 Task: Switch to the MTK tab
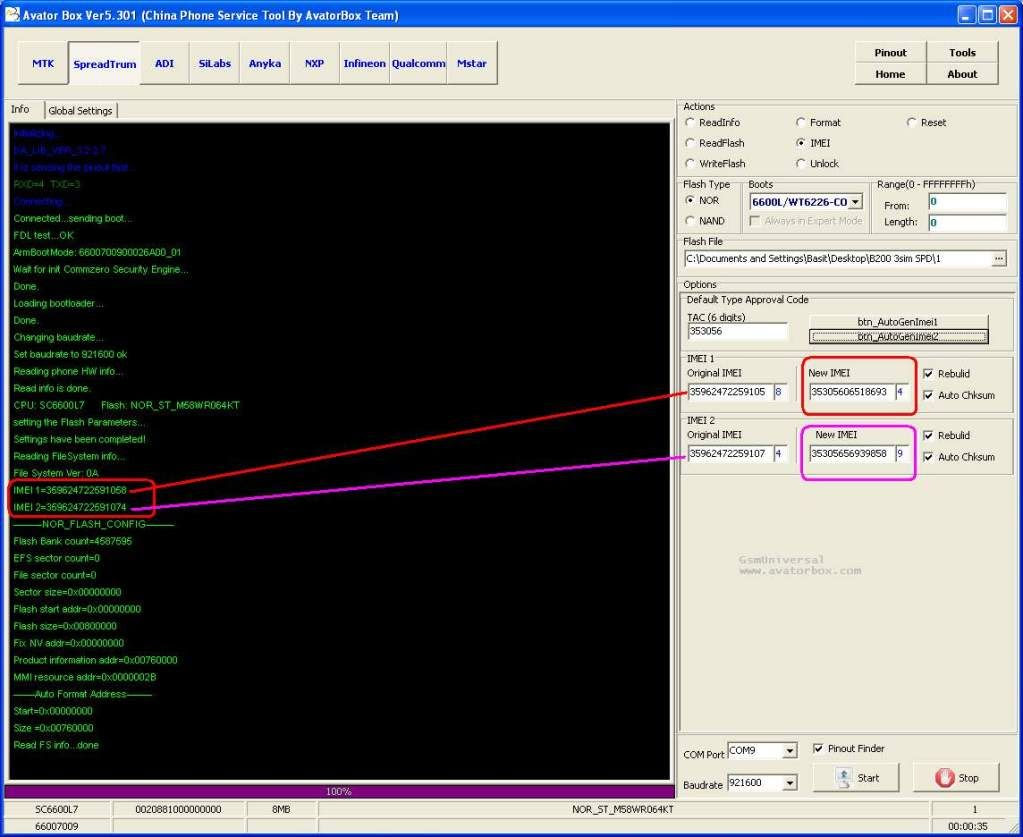(x=43, y=63)
